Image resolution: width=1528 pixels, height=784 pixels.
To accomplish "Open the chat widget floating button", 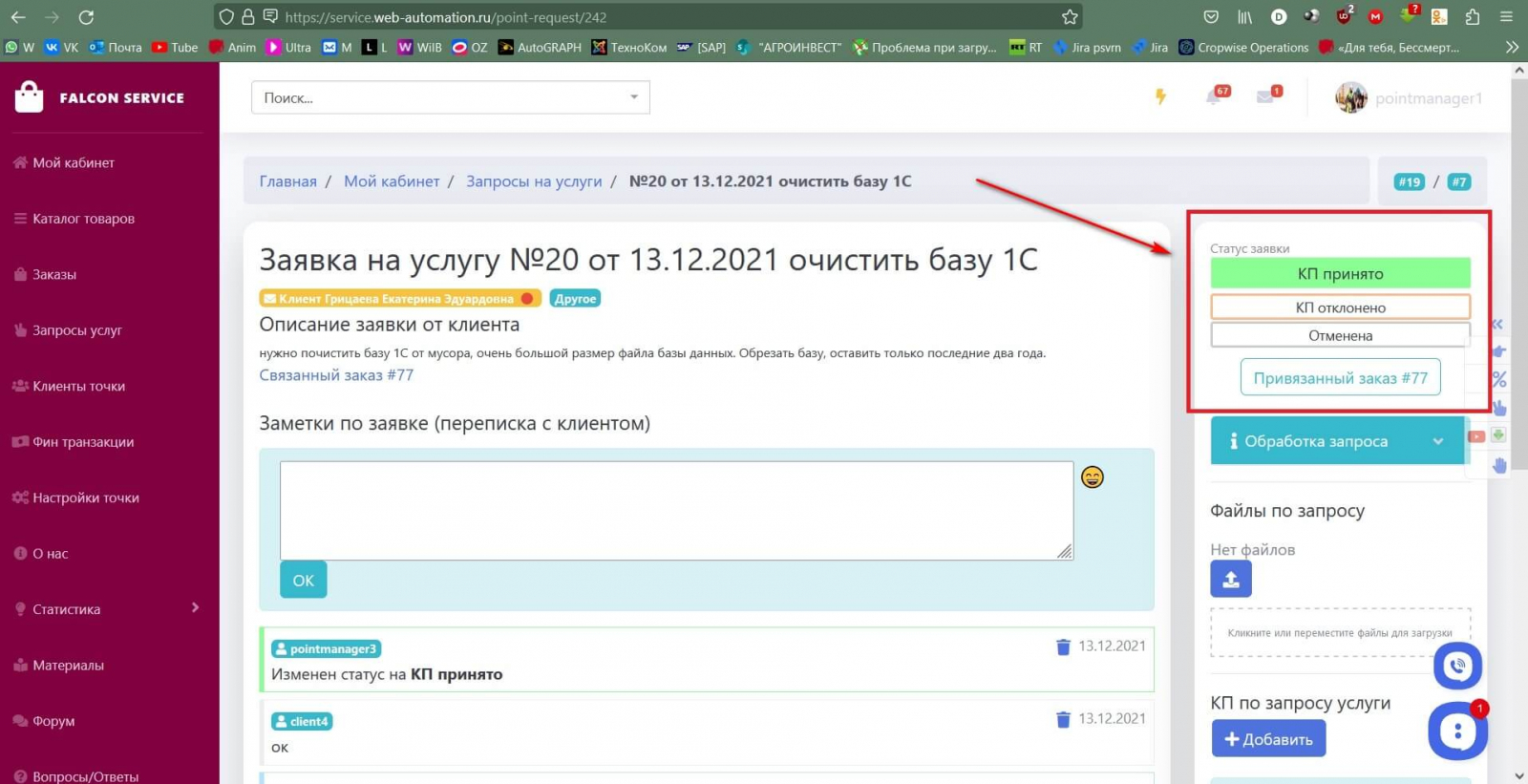I will coord(1457,731).
